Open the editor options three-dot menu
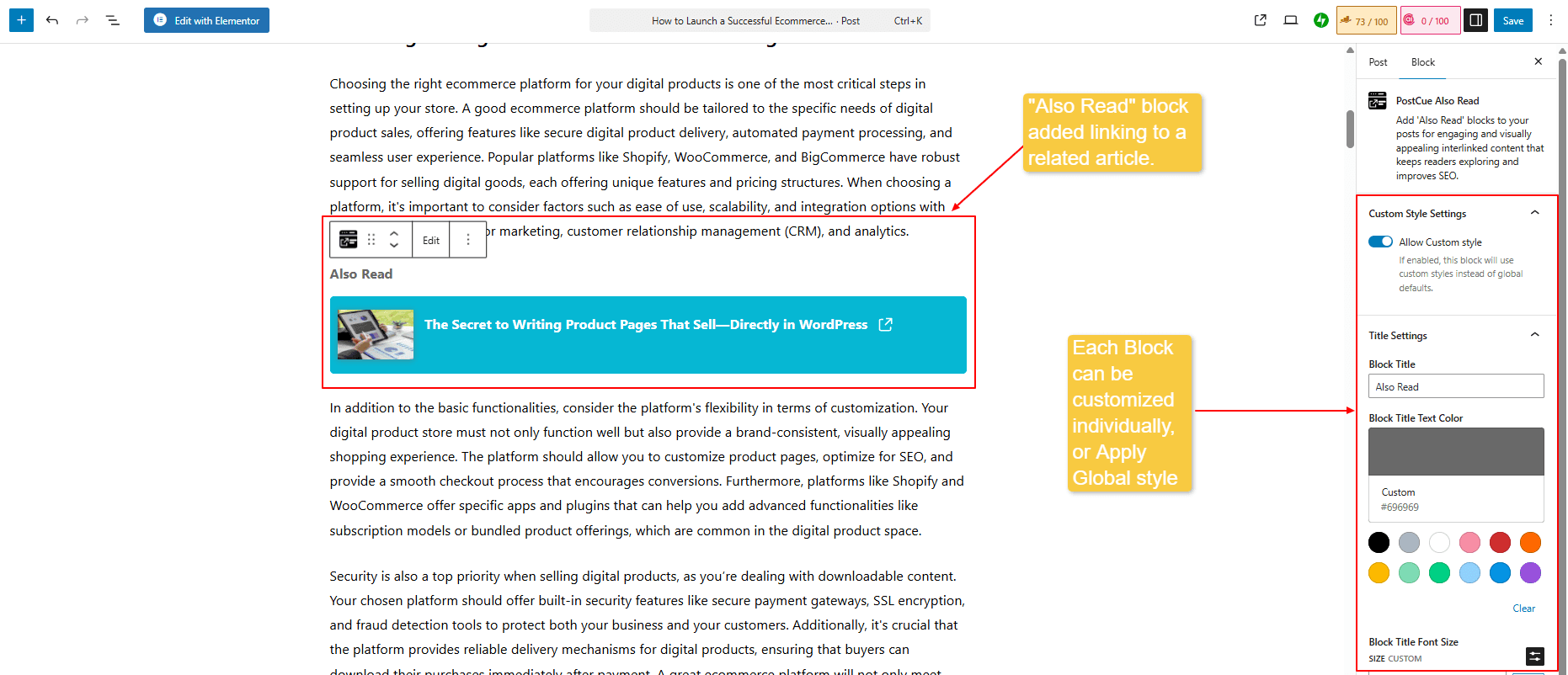 pos(1551,20)
